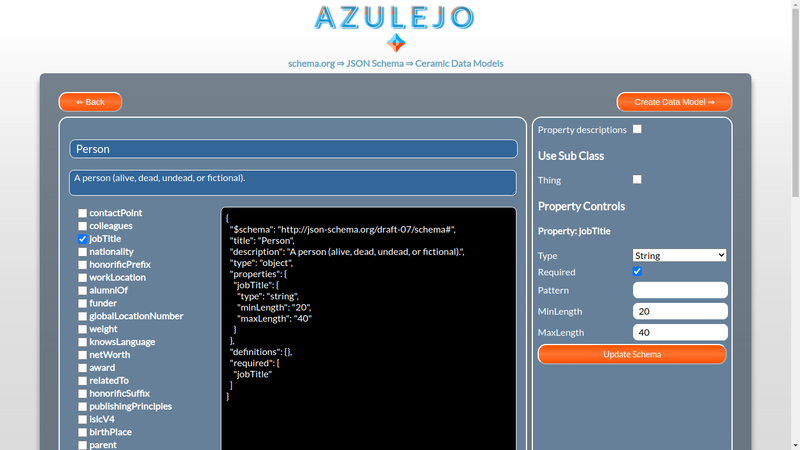Click the person description text box
This screenshot has width=800, height=450.
293,183
